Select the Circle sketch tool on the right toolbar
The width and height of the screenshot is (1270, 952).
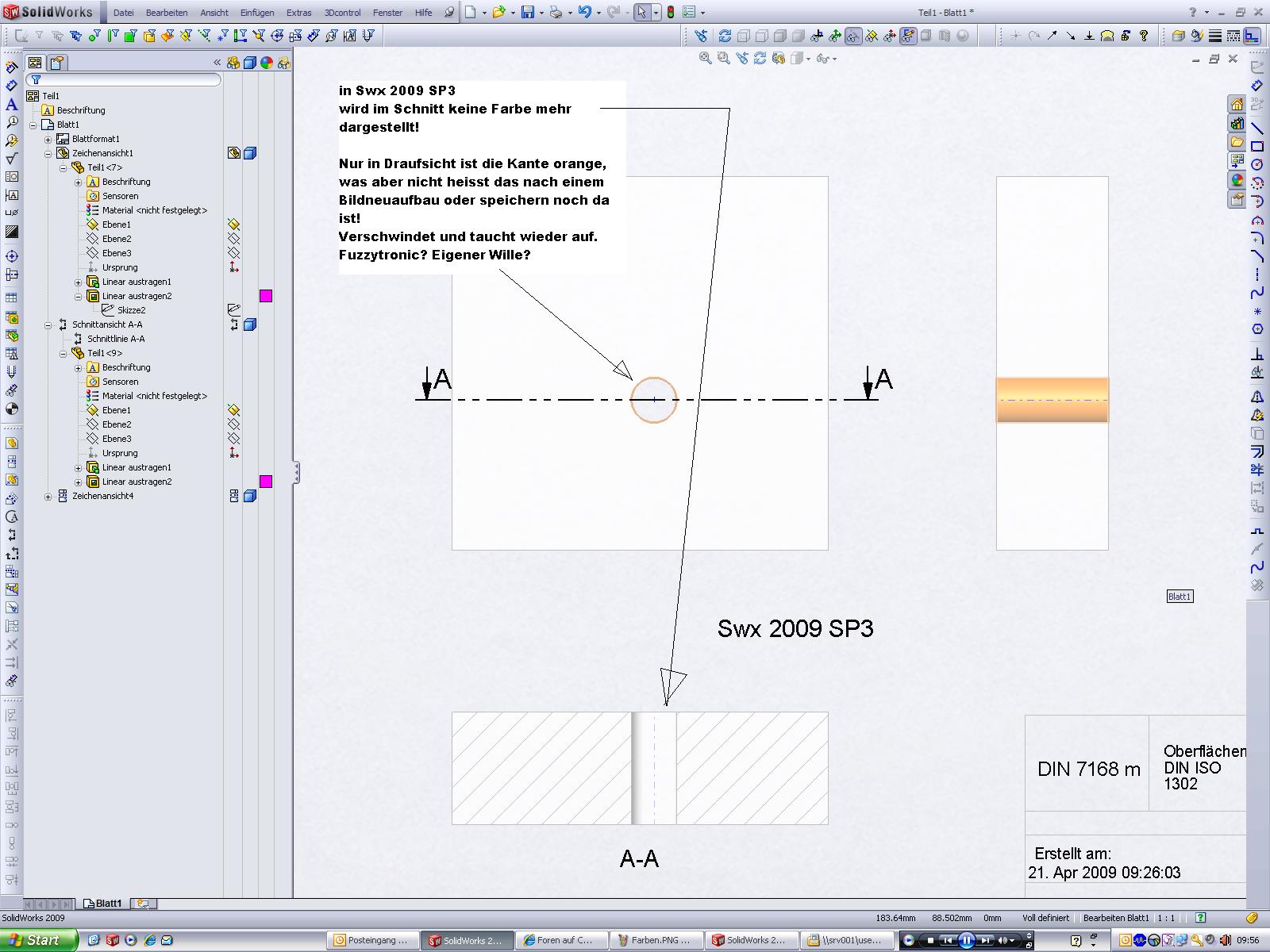(1257, 164)
